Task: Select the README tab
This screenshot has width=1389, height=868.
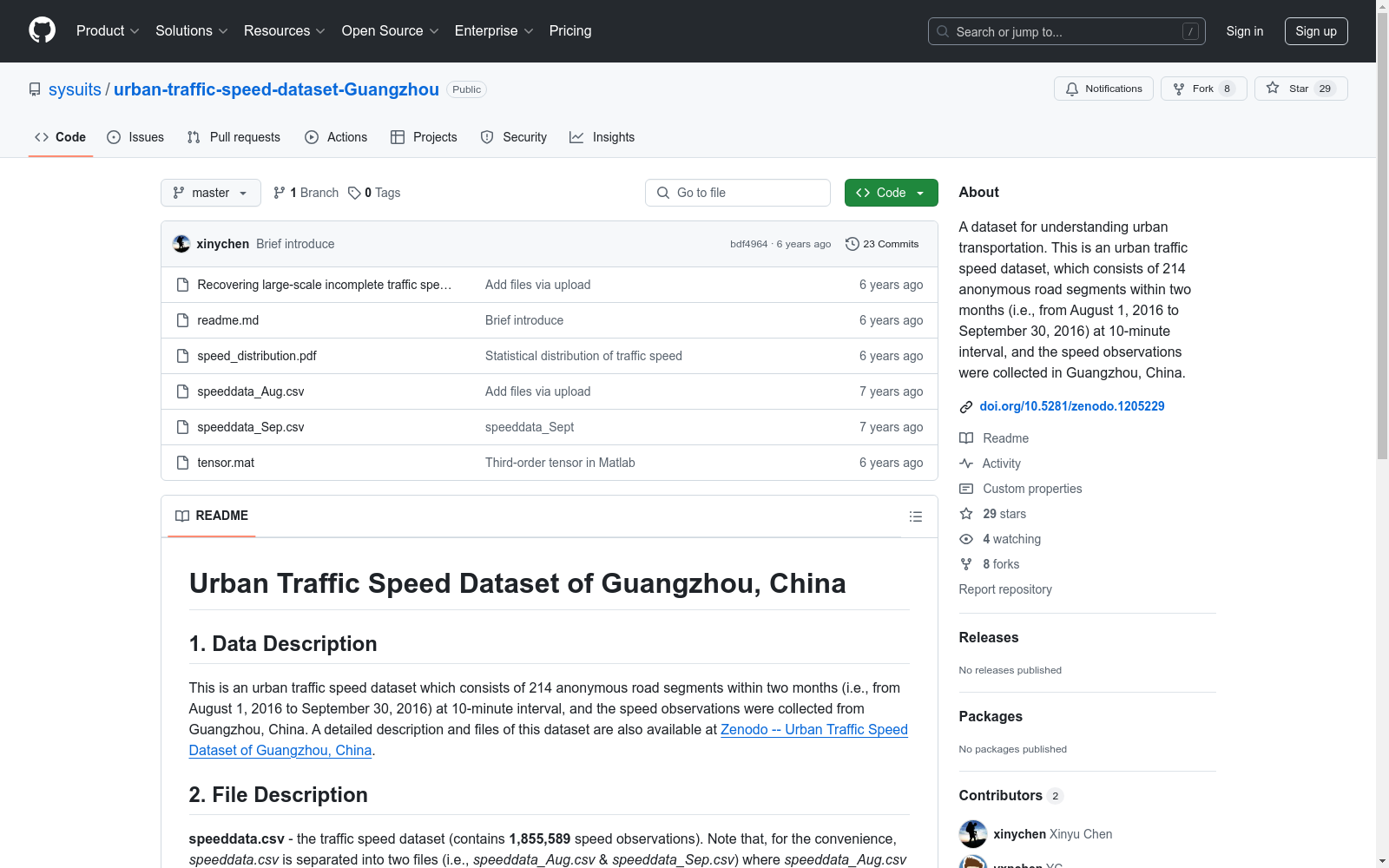Action: 212,516
